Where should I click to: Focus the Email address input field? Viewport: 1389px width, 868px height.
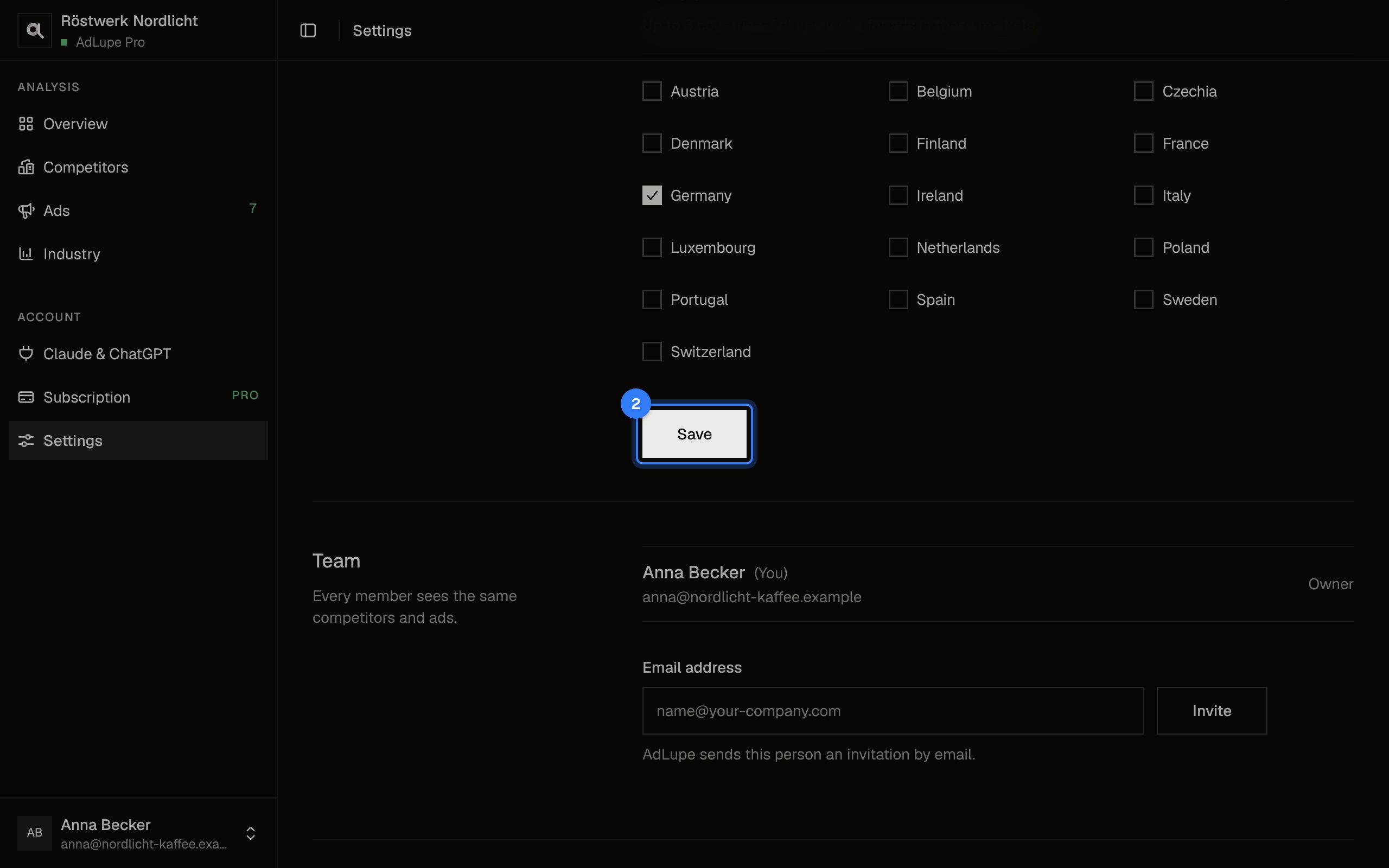pos(893,711)
